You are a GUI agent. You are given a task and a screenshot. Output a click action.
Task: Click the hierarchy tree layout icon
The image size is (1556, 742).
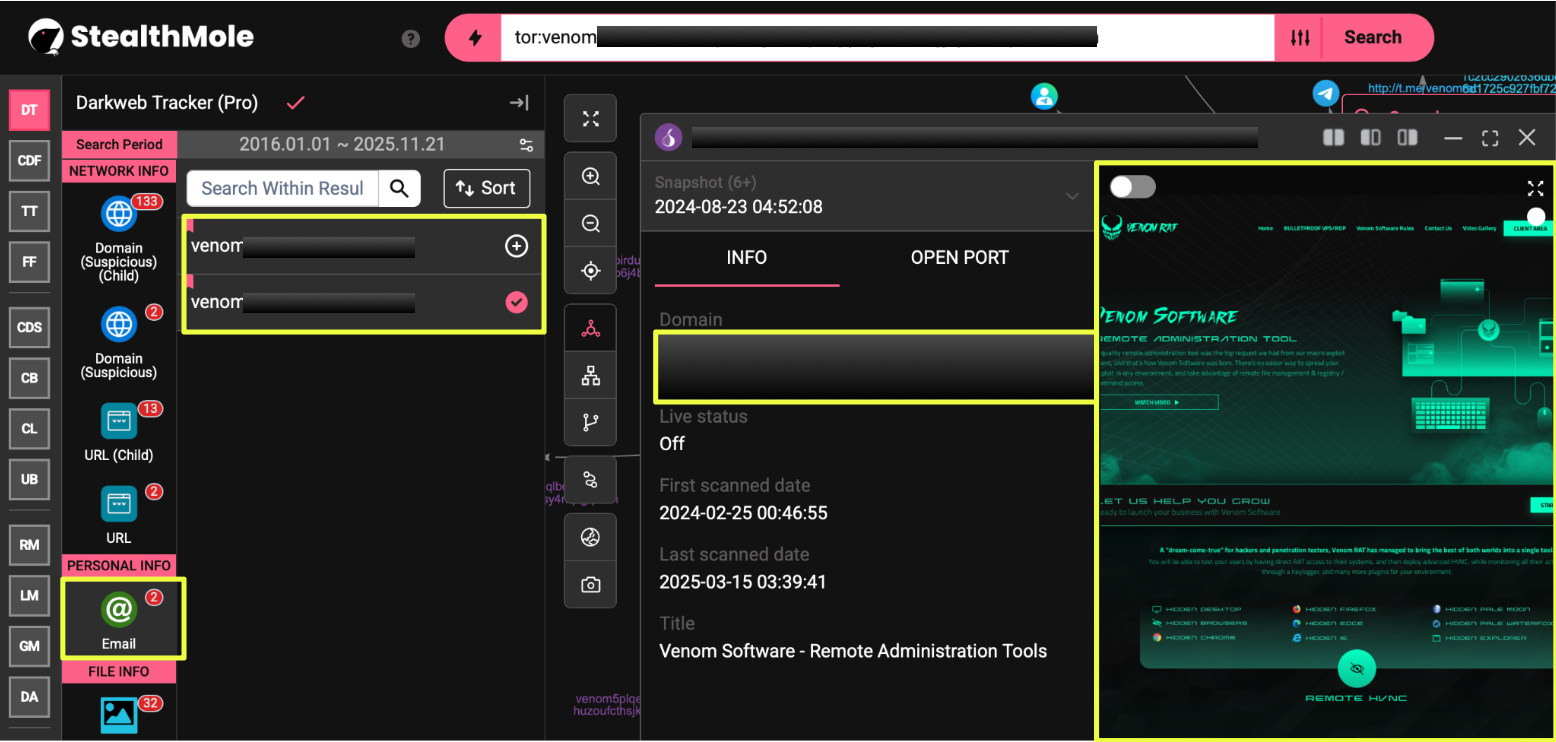point(591,376)
